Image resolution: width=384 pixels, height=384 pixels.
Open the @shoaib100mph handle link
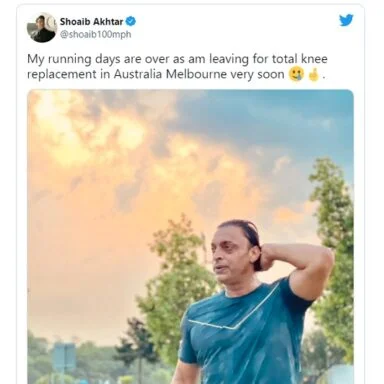[95, 34]
